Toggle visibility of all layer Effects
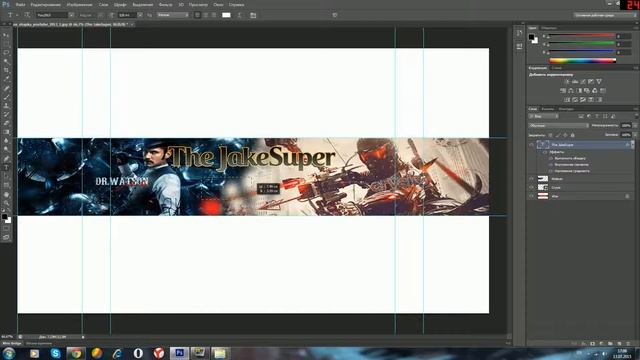 coord(545,152)
